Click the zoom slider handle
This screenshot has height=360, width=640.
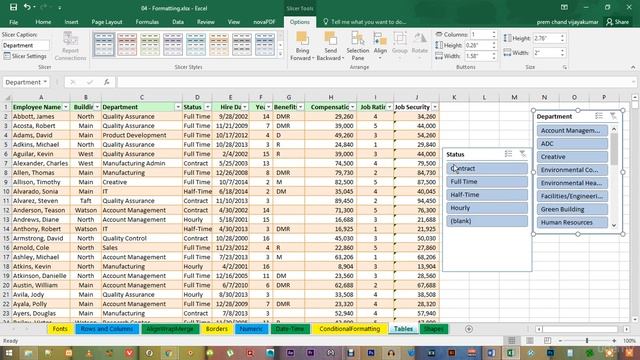tap(587, 340)
